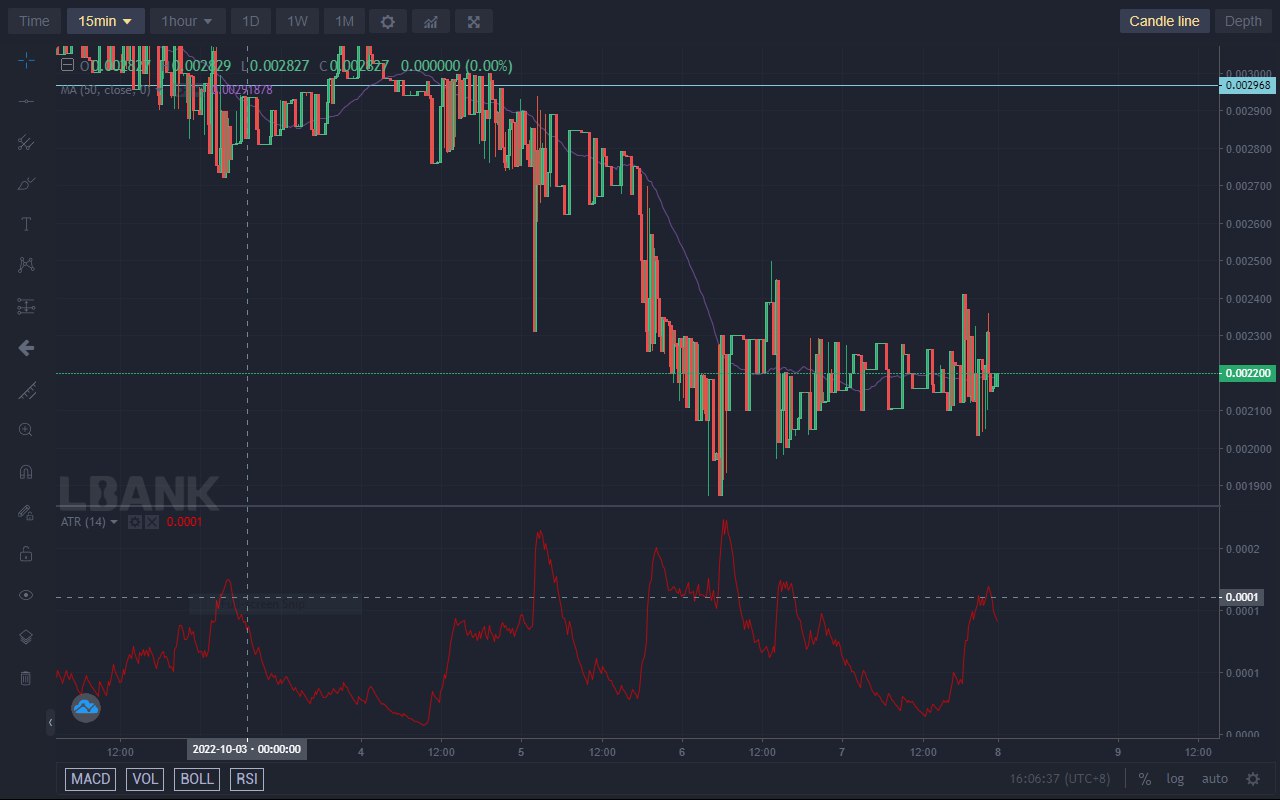
Task: Click the 0.002200 current price label
Action: 1246,373
